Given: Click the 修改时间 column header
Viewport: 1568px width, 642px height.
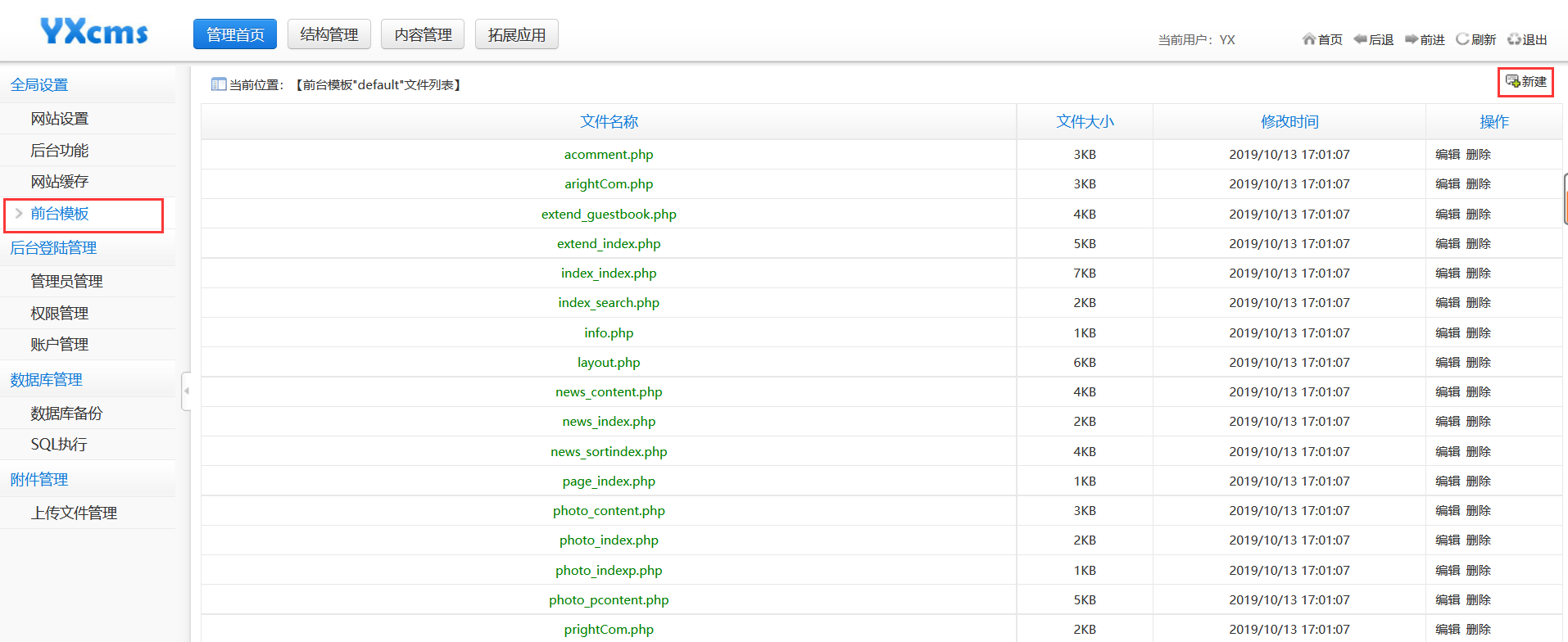Looking at the screenshot, I should (1289, 122).
